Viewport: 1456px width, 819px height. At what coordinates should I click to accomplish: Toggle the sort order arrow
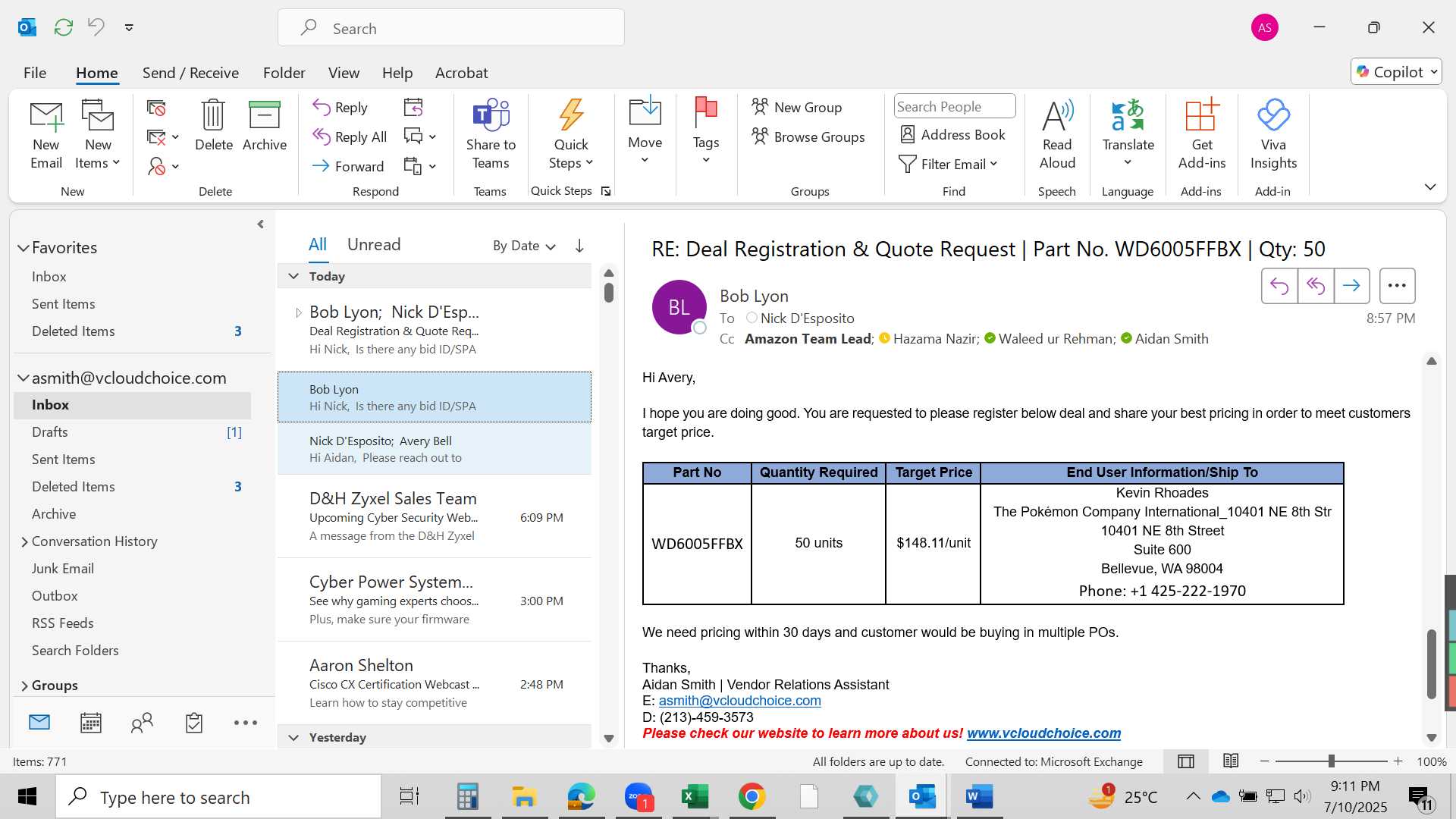(579, 246)
